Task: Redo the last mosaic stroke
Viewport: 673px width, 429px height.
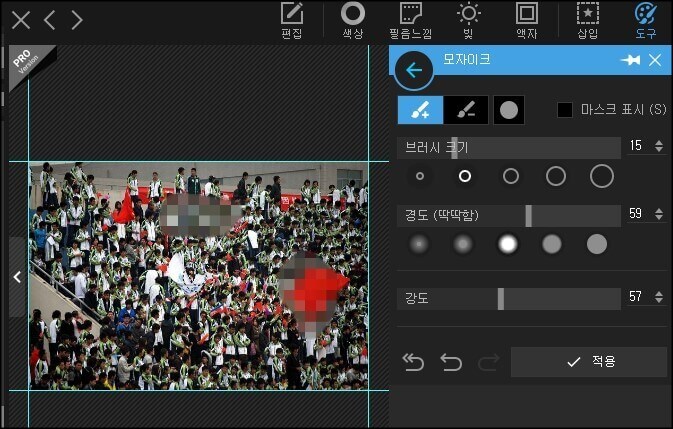Action: 489,363
